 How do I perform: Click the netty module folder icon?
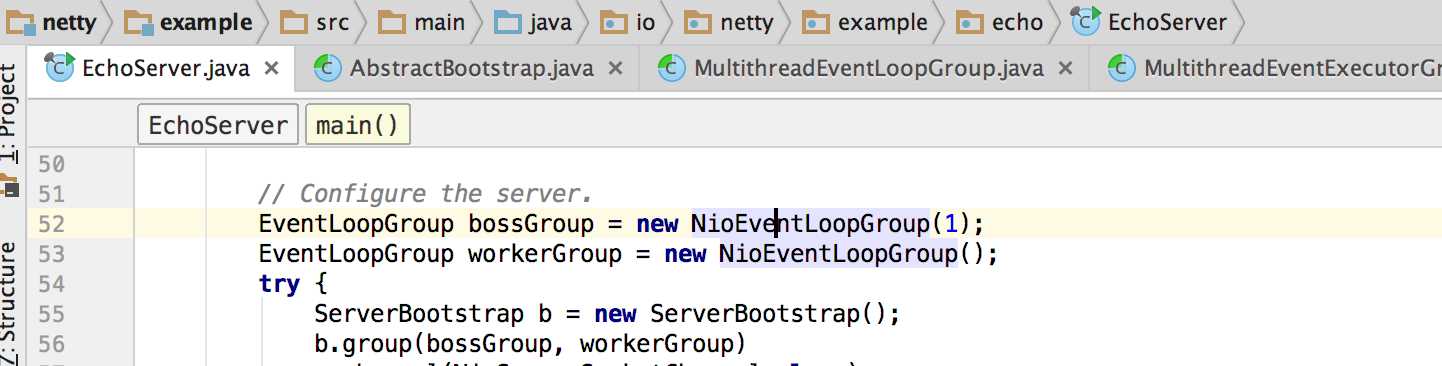coord(21,22)
